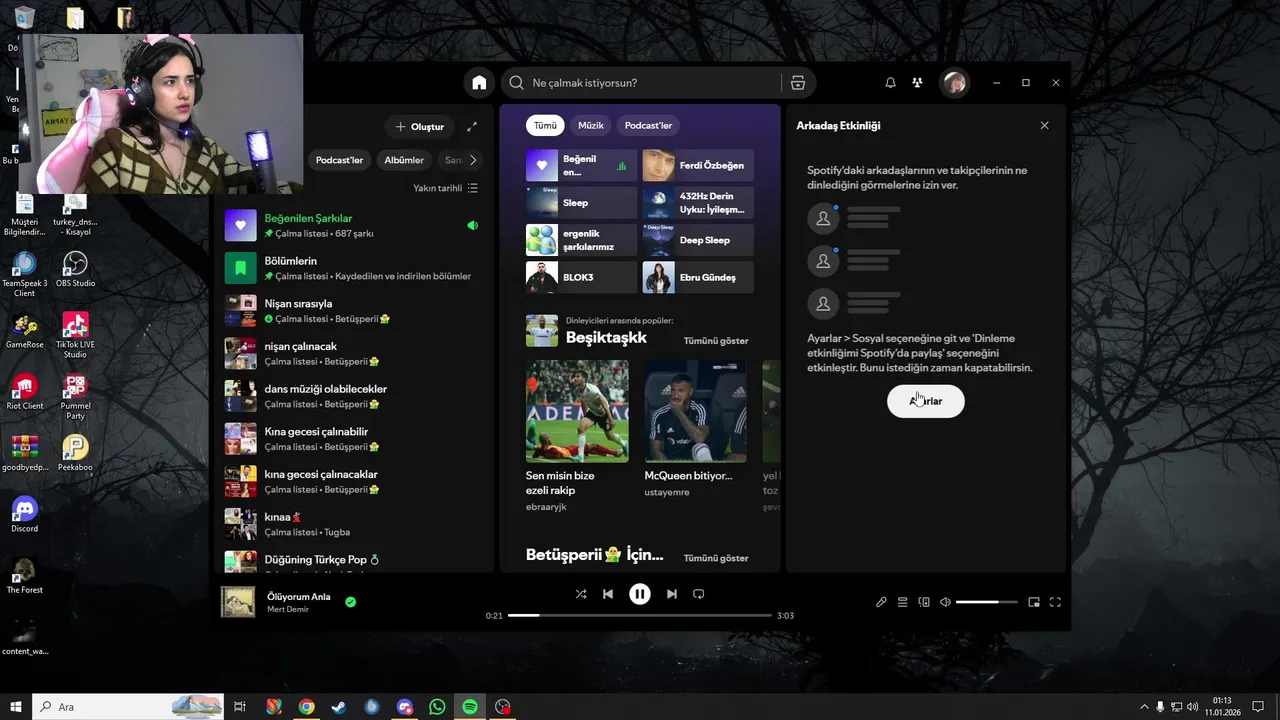Image resolution: width=1280 pixels, height=720 pixels.
Task: Show more library filters chevron
Action: tap(473, 160)
